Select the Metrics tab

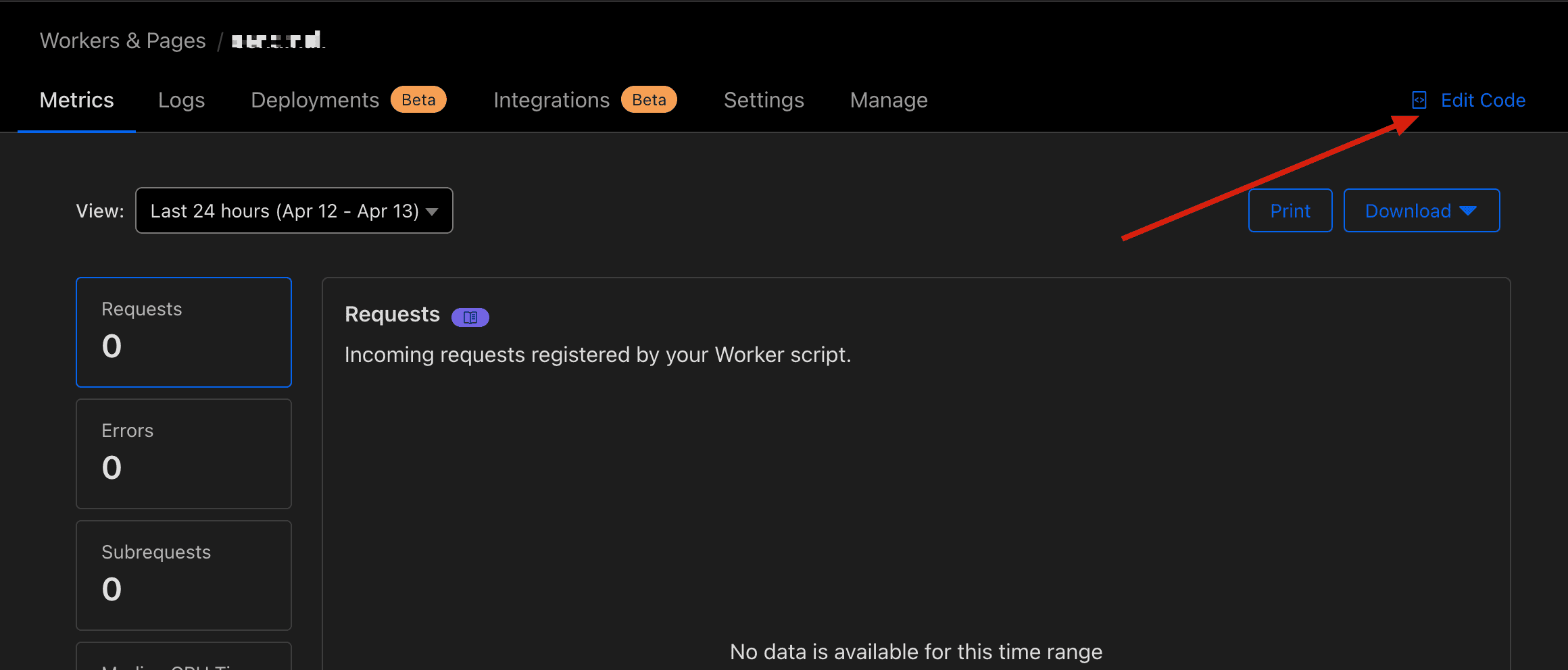click(77, 100)
